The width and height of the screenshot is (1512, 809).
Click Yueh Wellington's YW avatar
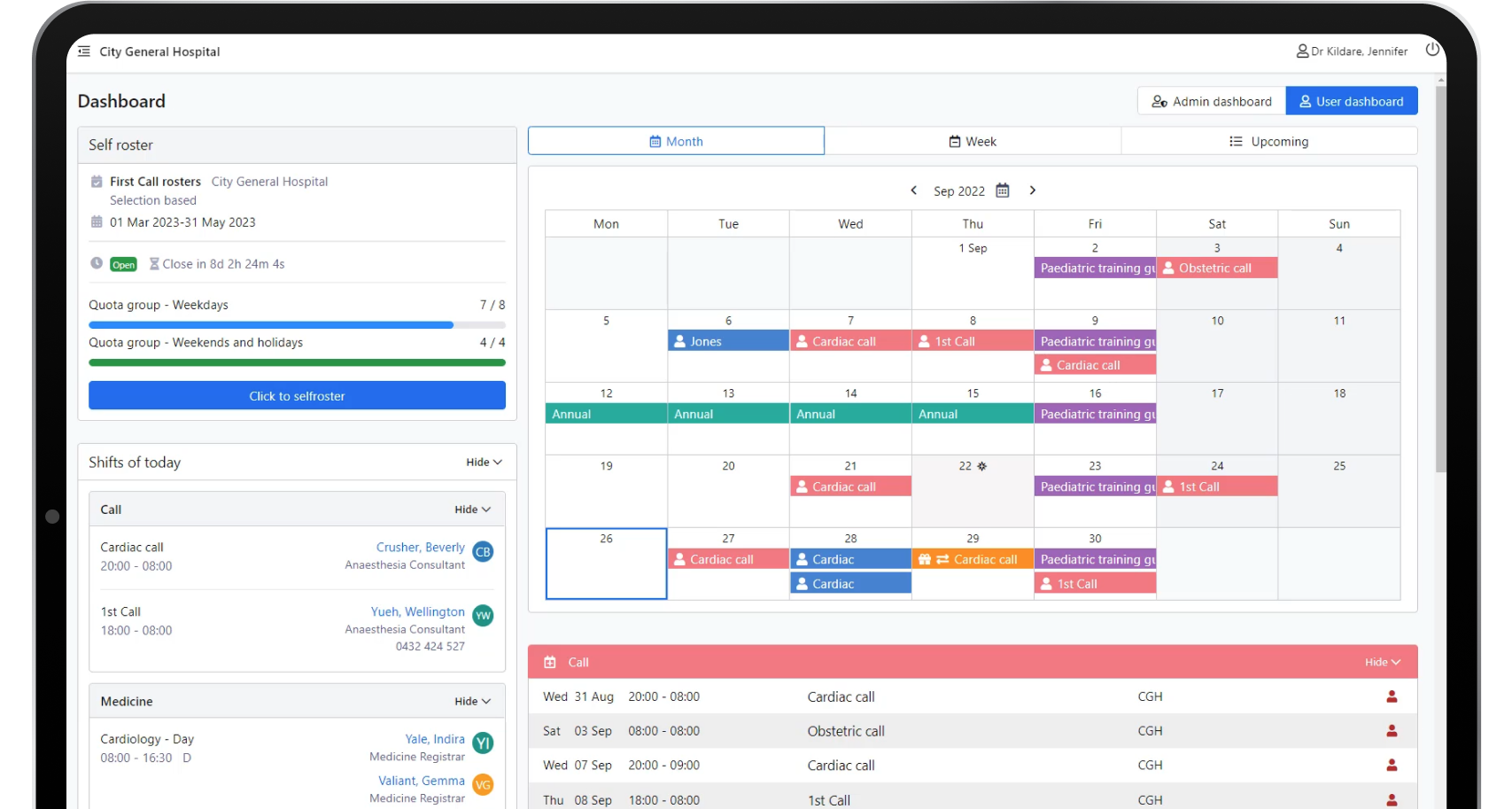[483, 616]
